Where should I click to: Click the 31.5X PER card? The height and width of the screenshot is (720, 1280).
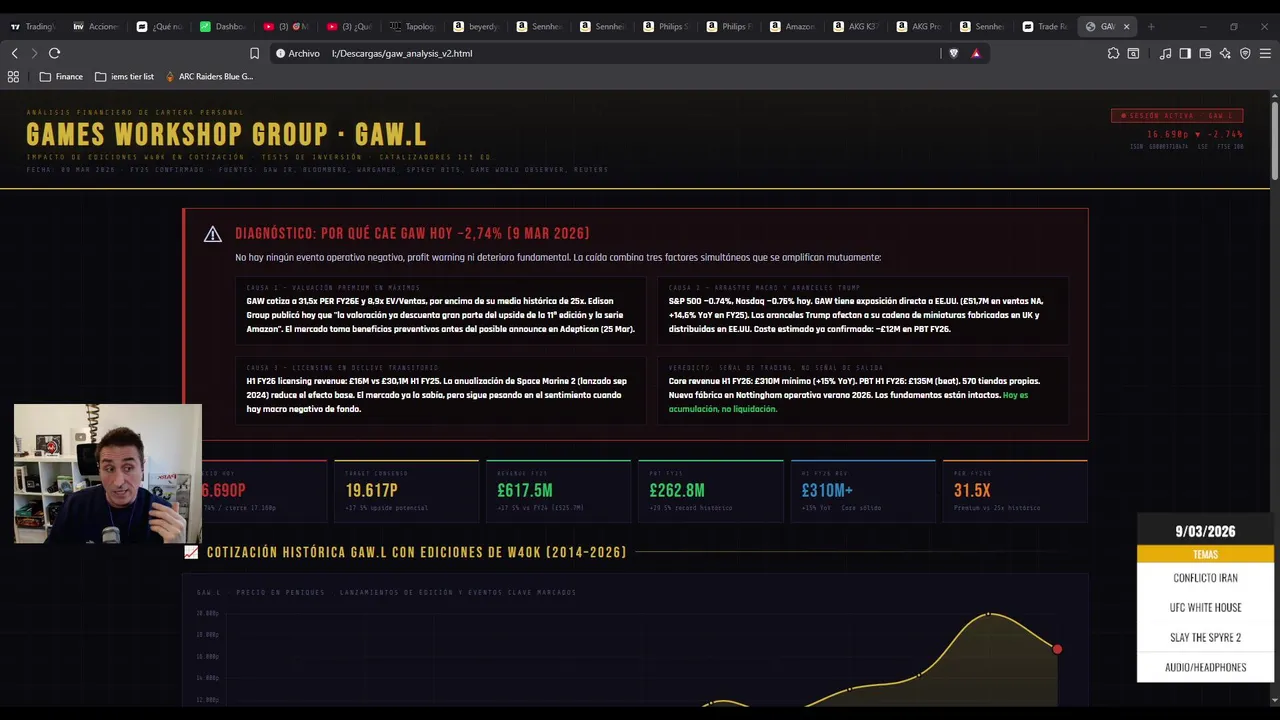[1015, 491]
